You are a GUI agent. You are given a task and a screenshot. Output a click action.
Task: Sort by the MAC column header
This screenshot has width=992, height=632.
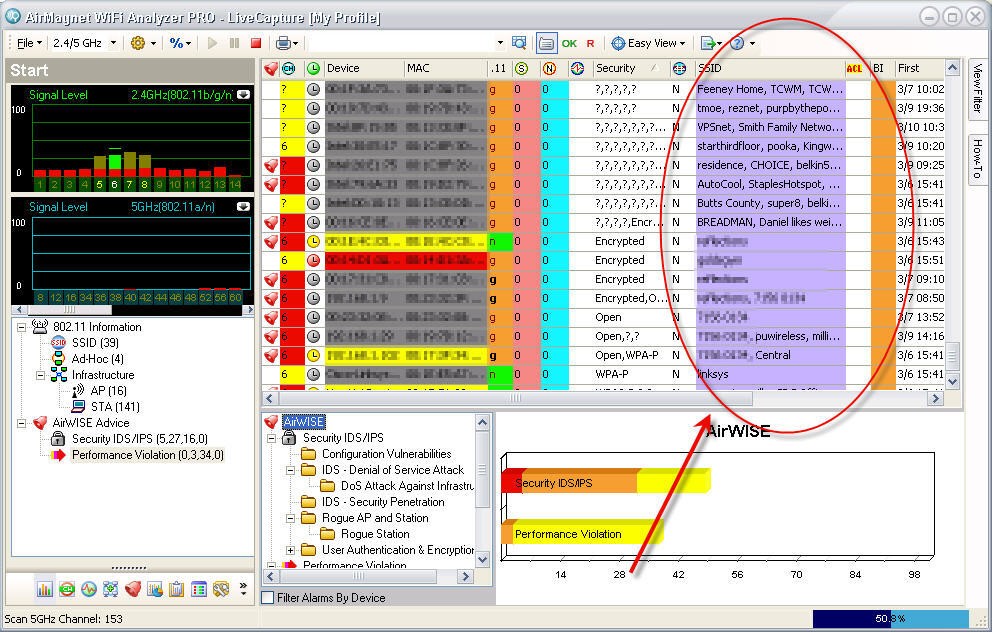pos(445,68)
